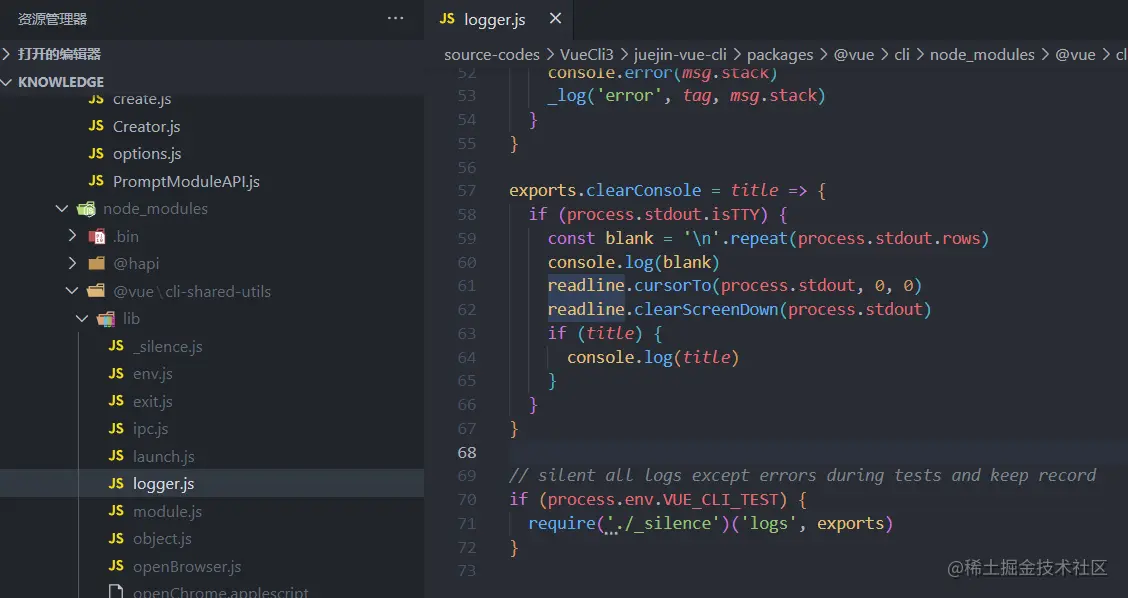1128x598 pixels.
Task: Open launch.js in the lib folder
Action: pos(163,456)
